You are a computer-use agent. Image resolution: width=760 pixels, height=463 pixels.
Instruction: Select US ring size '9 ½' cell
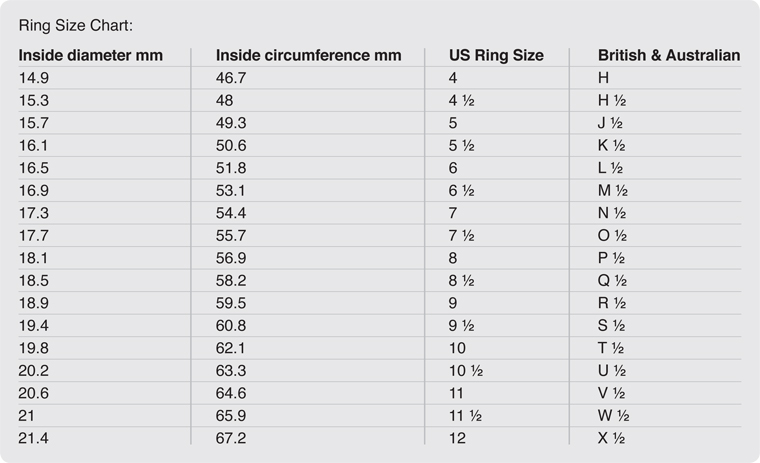pyautogui.click(x=461, y=325)
